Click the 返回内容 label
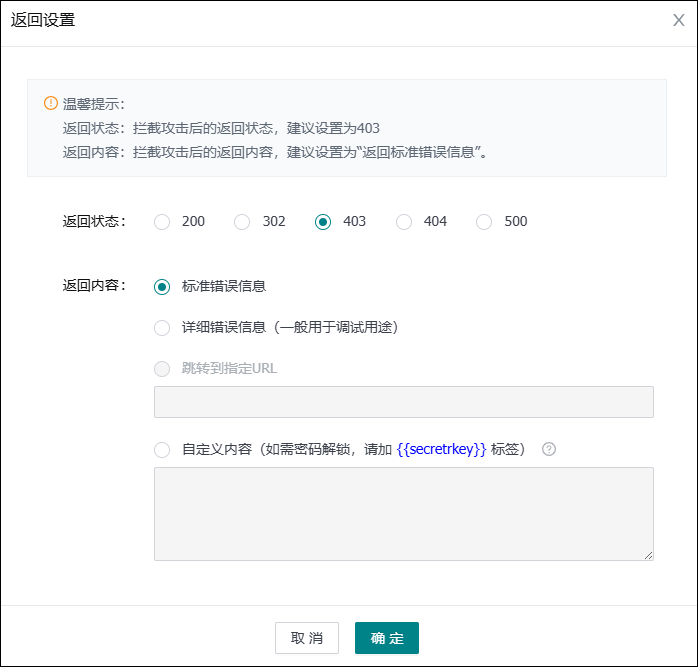 (x=94, y=285)
